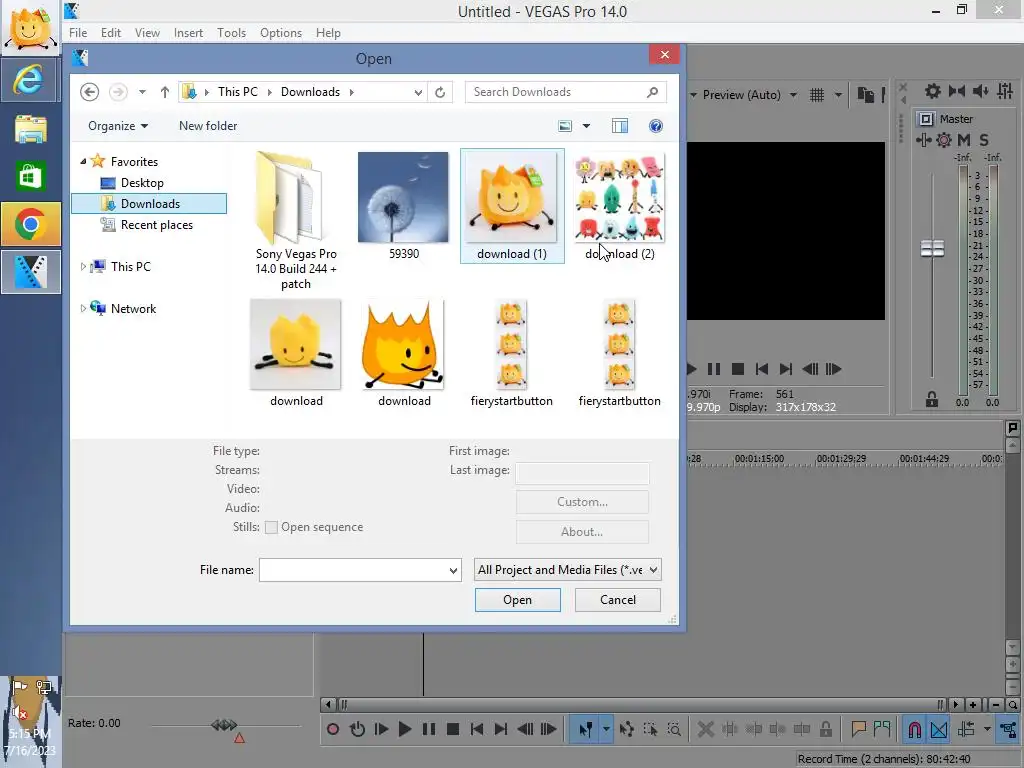The image size is (1024, 768).
Task: Click the preview Overlays grid icon
Action: (817, 95)
